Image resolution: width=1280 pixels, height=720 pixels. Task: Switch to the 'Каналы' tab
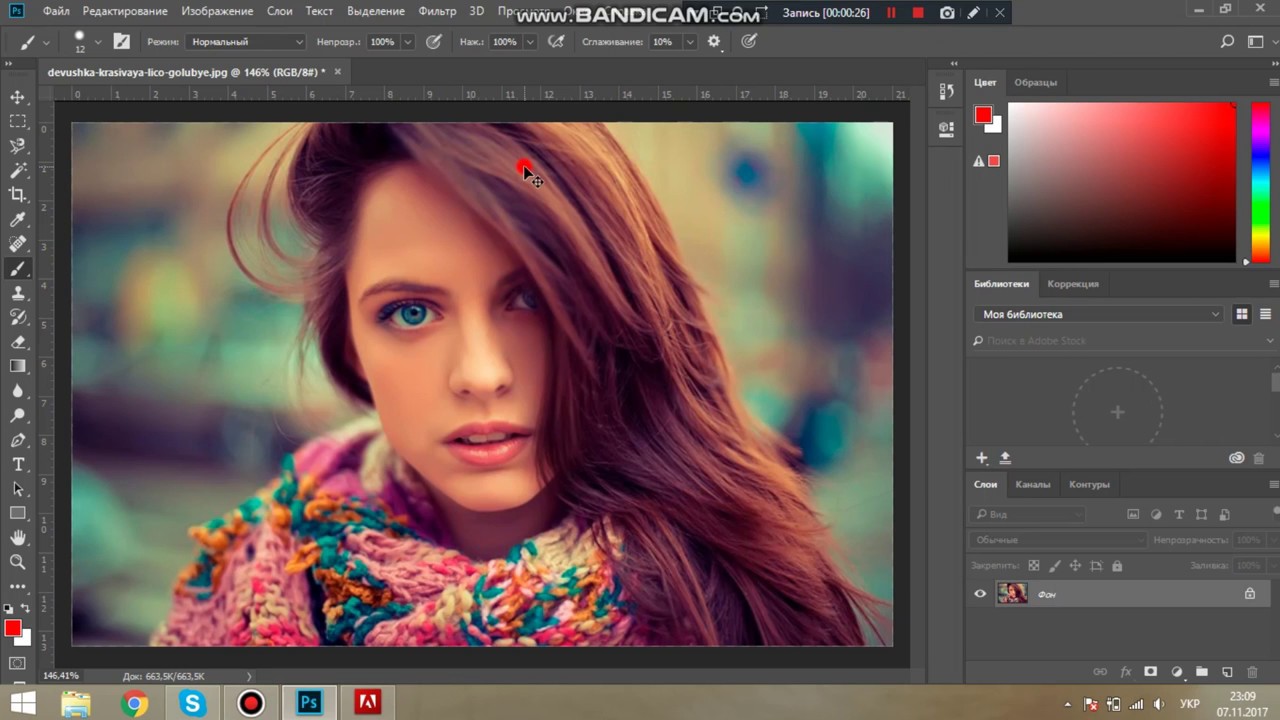pos(1033,484)
